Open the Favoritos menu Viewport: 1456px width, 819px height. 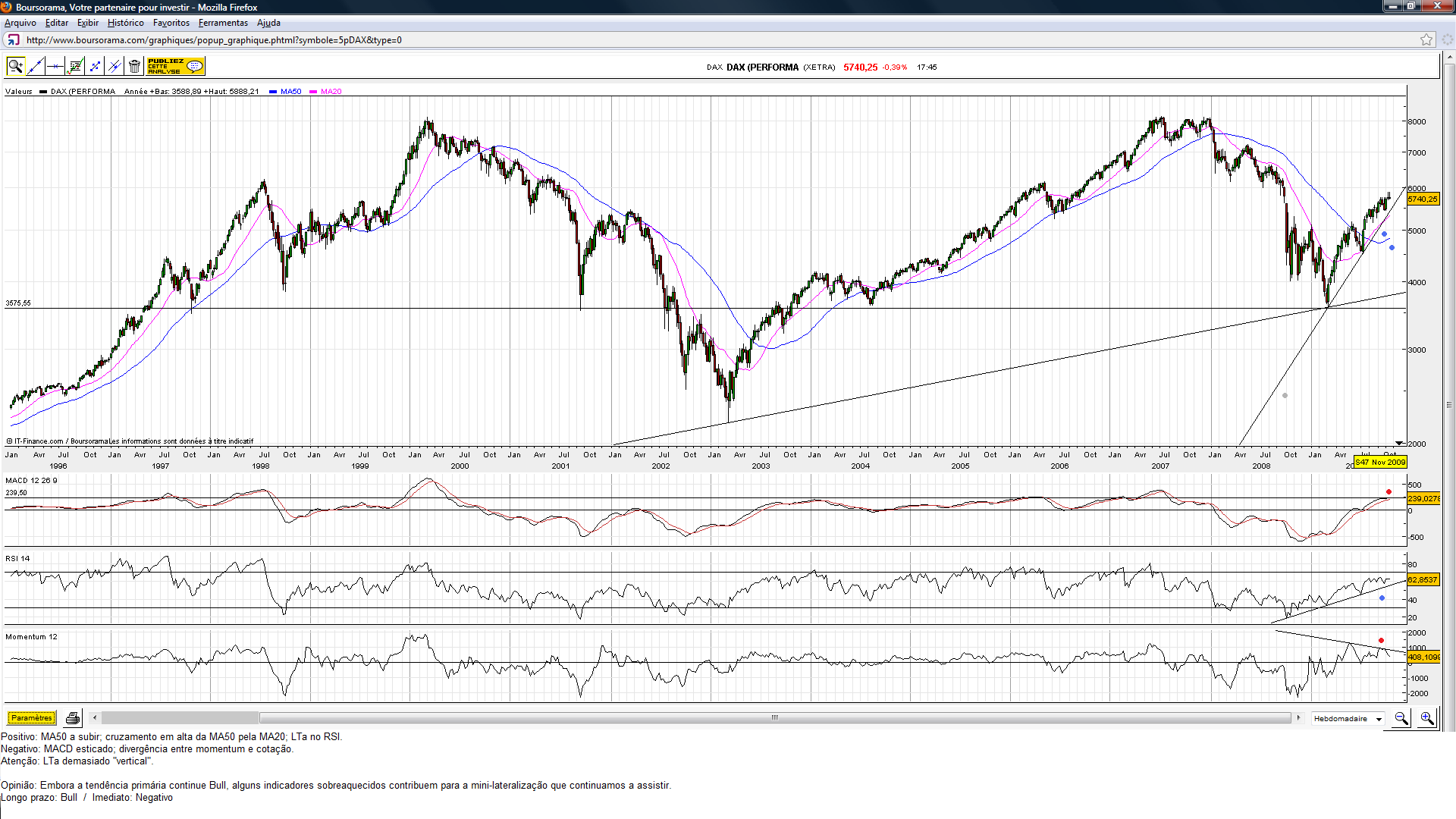(171, 23)
